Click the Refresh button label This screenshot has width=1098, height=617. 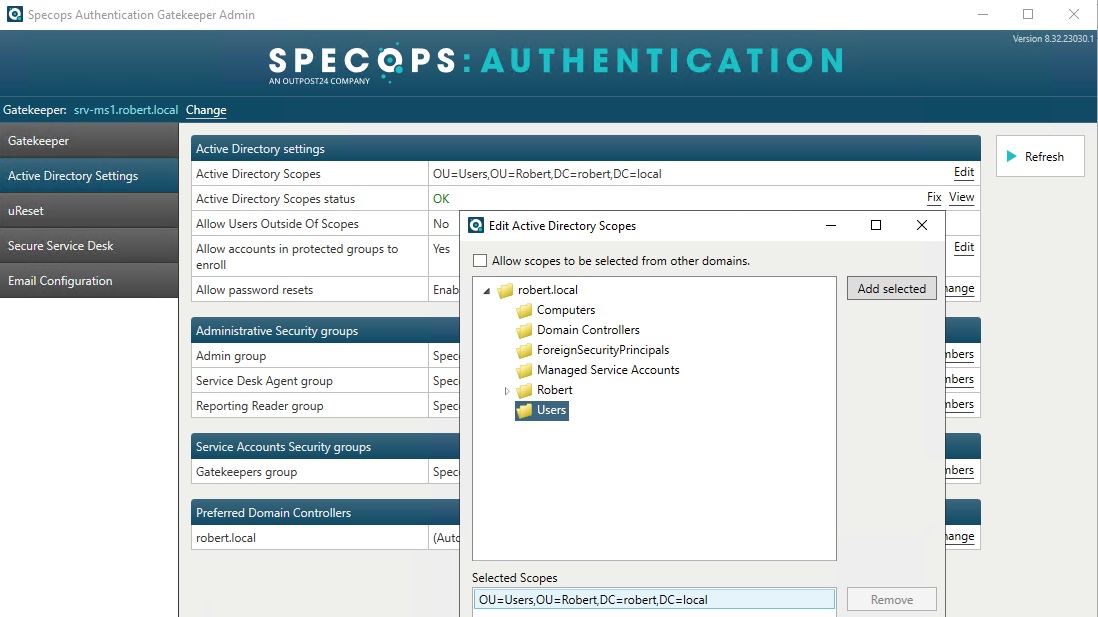point(1044,157)
